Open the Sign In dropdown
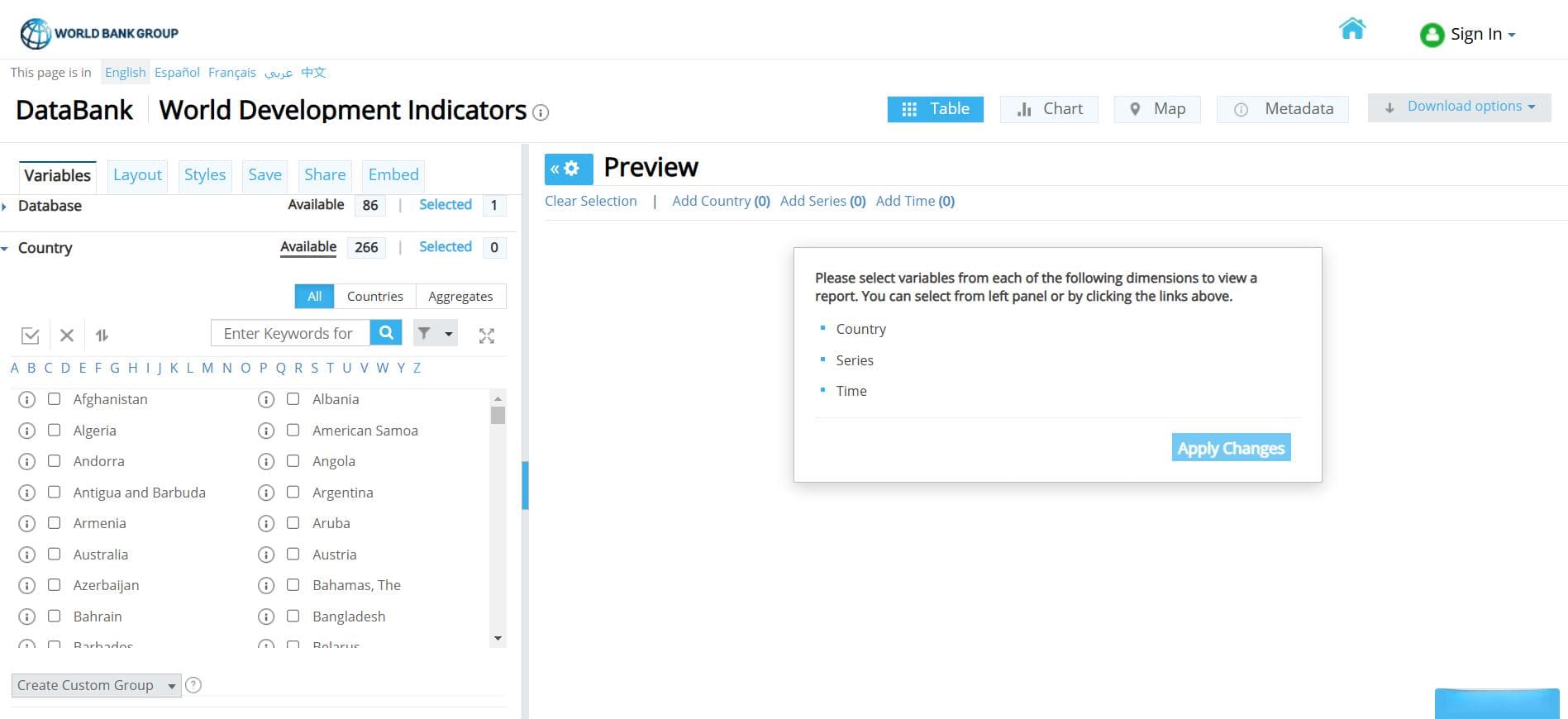Image resolution: width=1568 pixels, height=719 pixels. (x=1483, y=35)
